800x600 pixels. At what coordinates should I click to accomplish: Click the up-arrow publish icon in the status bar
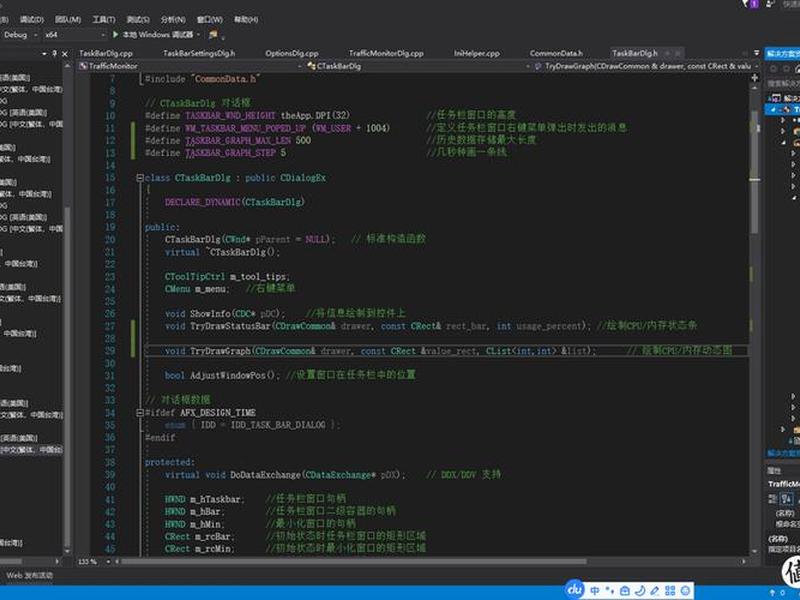click(772, 593)
